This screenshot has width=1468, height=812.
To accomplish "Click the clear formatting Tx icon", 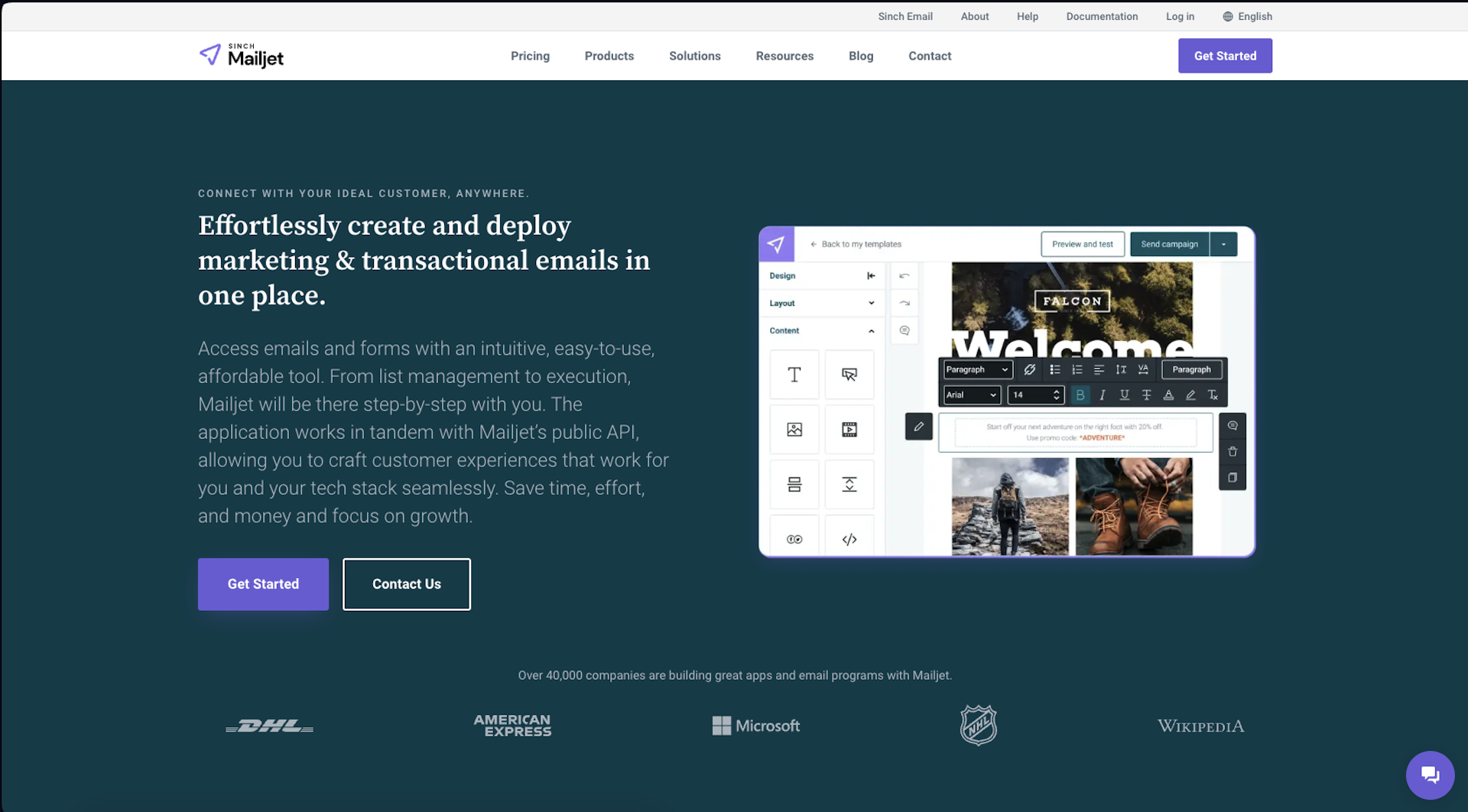I will coord(1213,395).
